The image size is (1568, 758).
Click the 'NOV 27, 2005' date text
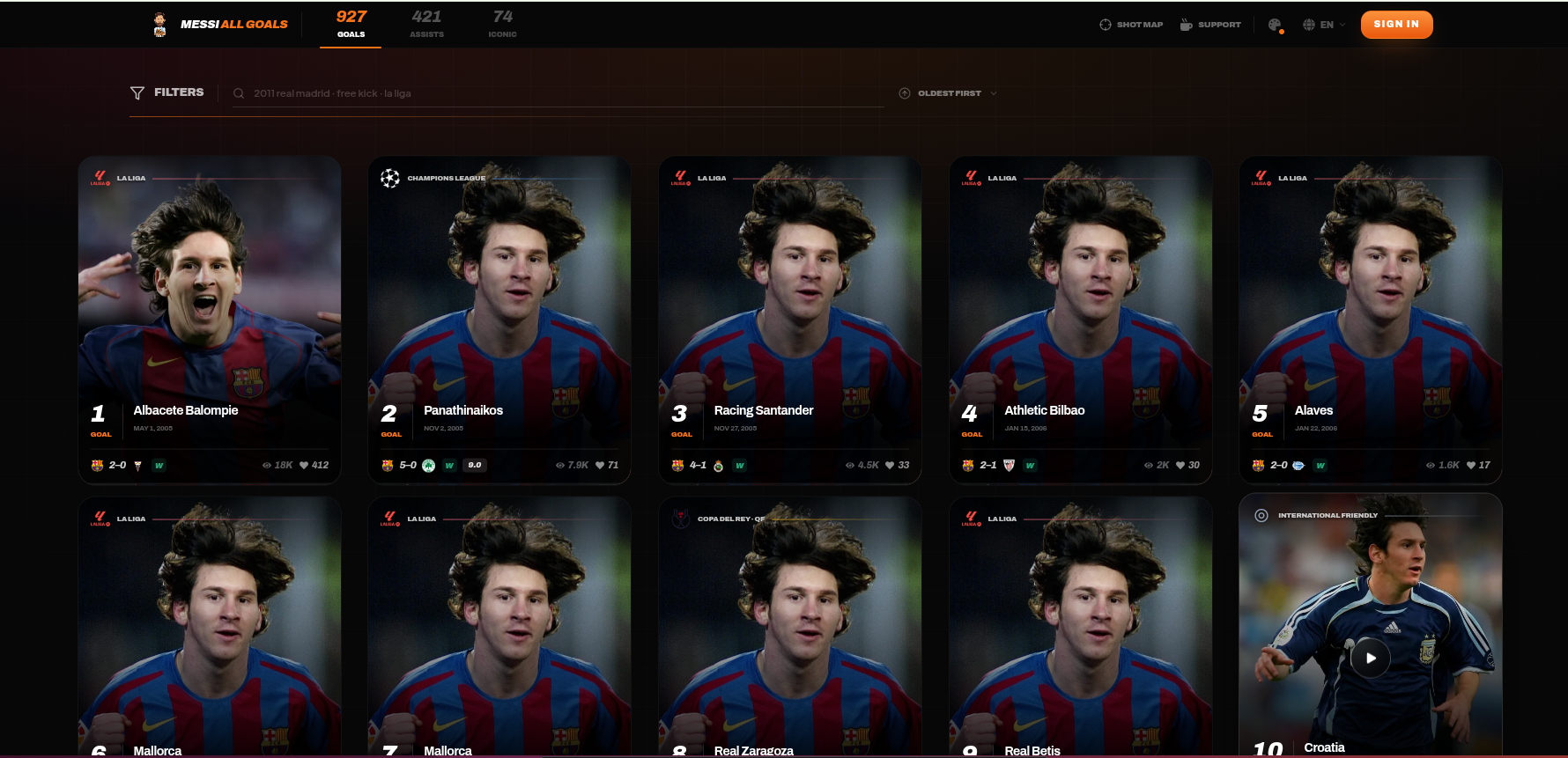coord(736,429)
